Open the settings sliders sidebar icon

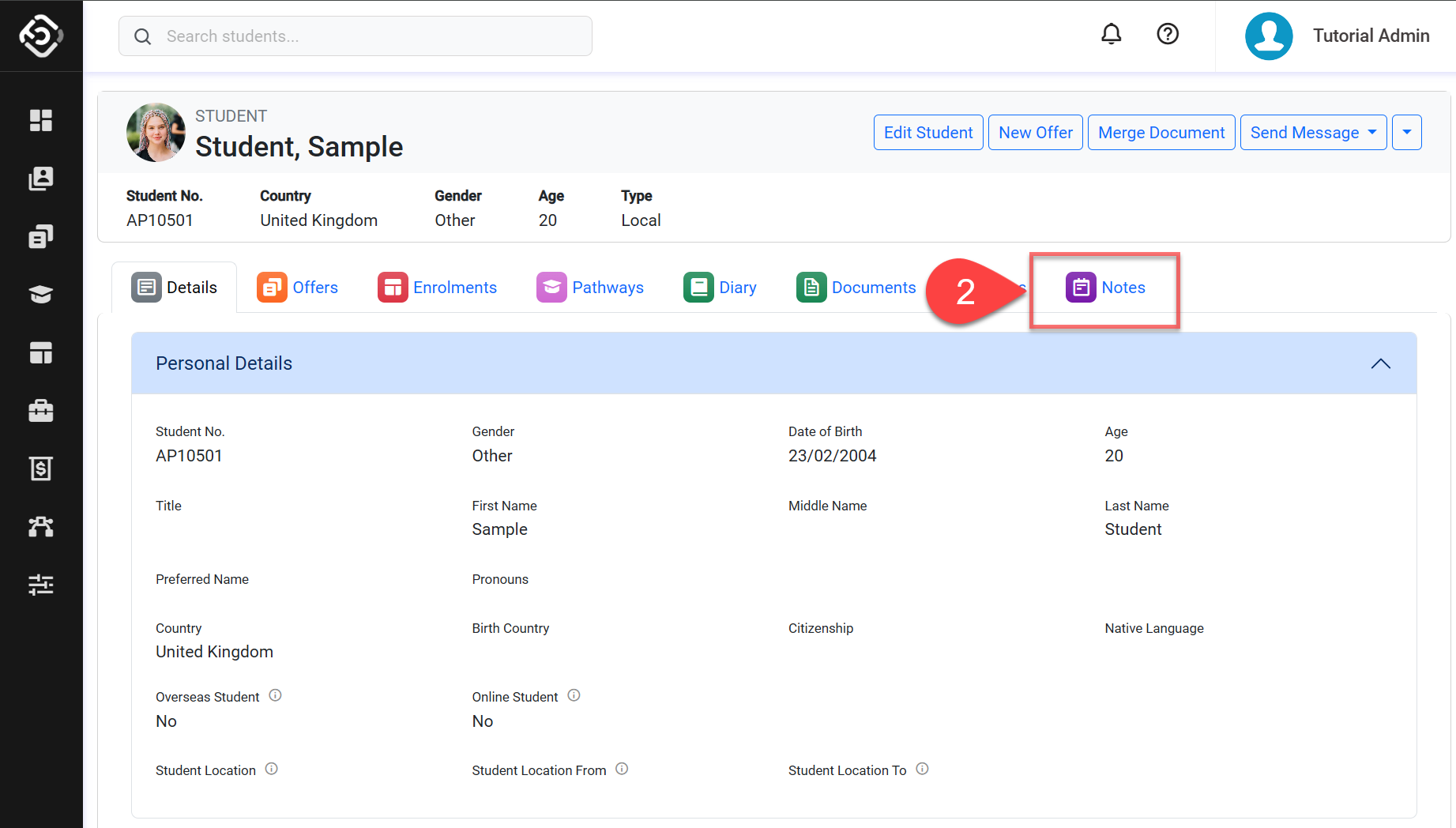pyautogui.click(x=41, y=585)
